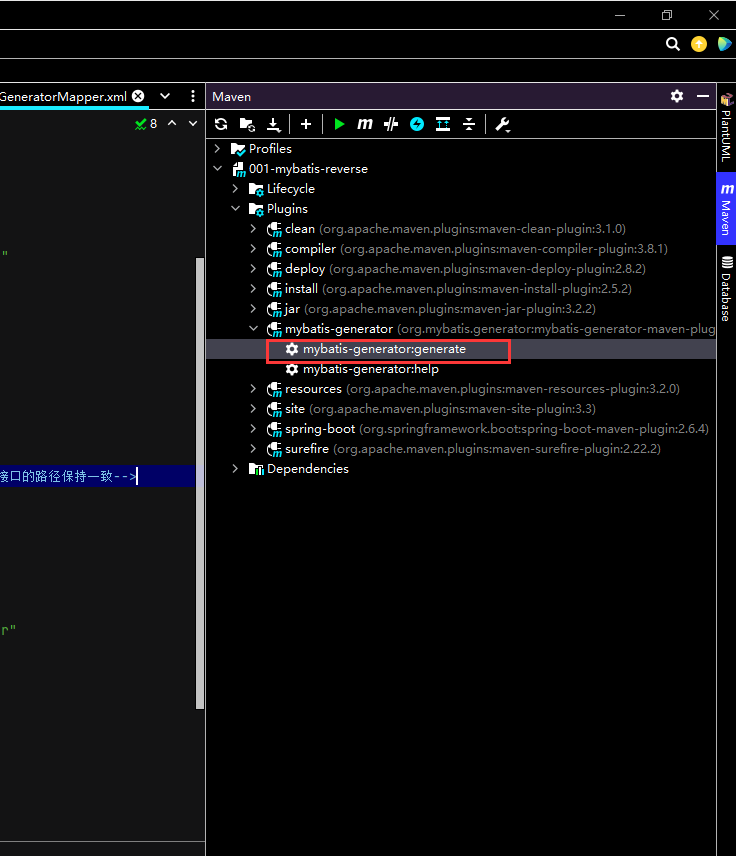
Task: Click the highlighted comment line in editor
Action: click(x=98, y=476)
